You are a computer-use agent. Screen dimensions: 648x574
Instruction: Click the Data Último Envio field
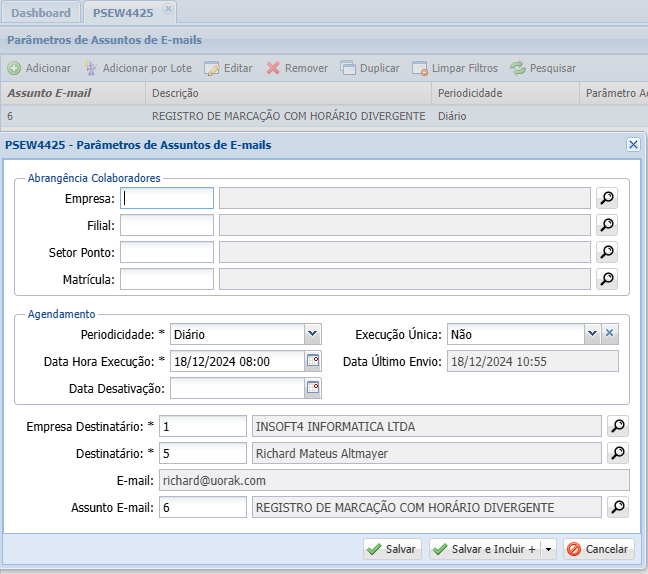pyautogui.click(x=533, y=361)
